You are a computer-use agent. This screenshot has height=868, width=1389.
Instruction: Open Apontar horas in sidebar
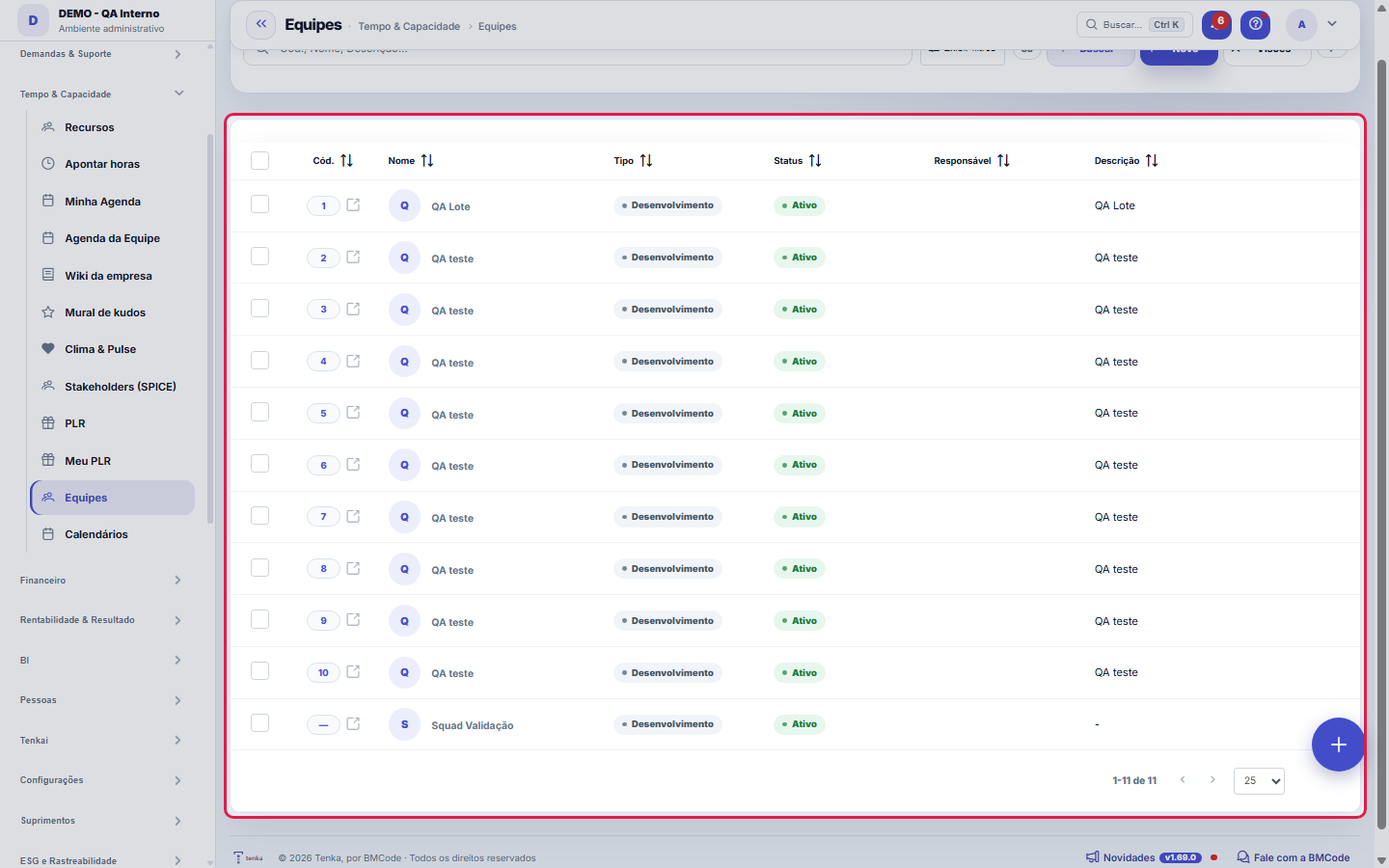(x=113, y=164)
